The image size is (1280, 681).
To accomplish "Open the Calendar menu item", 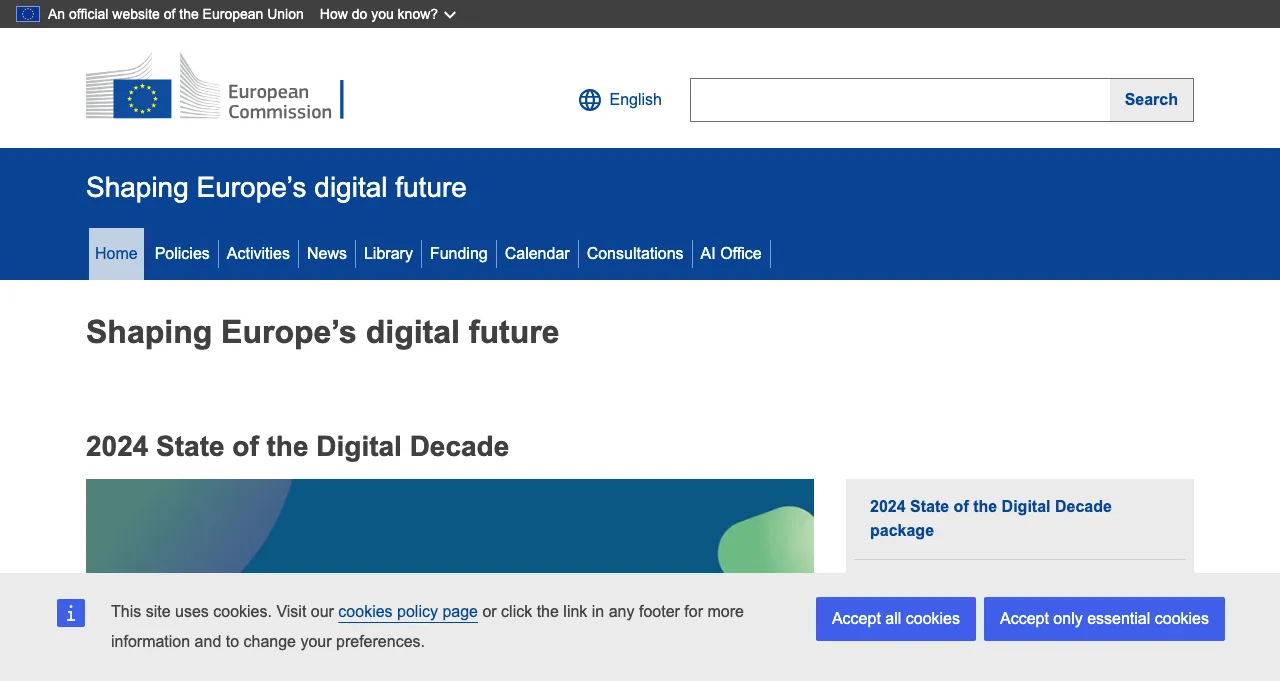I will click(537, 254).
